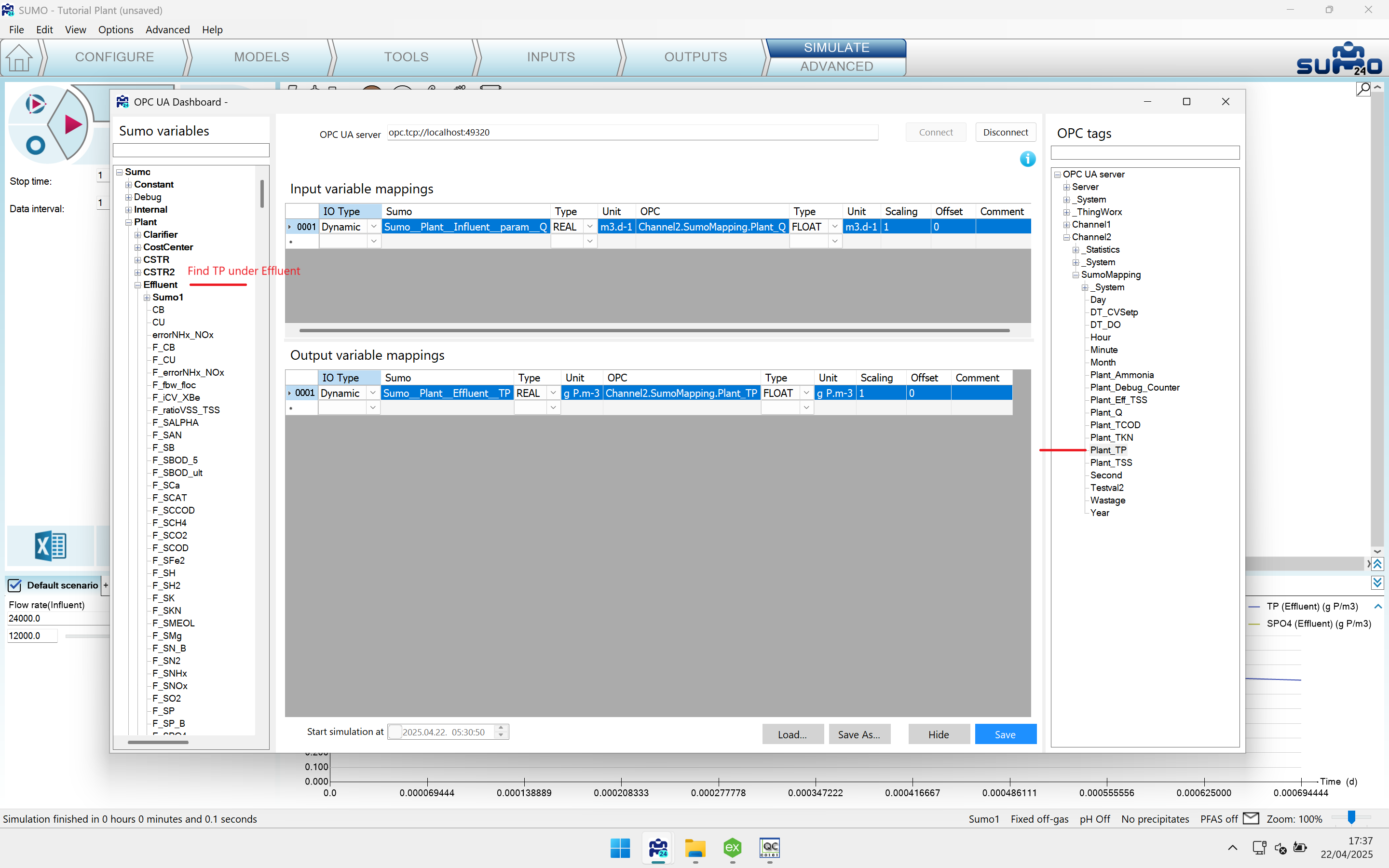The height and width of the screenshot is (868, 1389).
Task: Expand the Channel1 OPC tag node
Action: (1066, 225)
